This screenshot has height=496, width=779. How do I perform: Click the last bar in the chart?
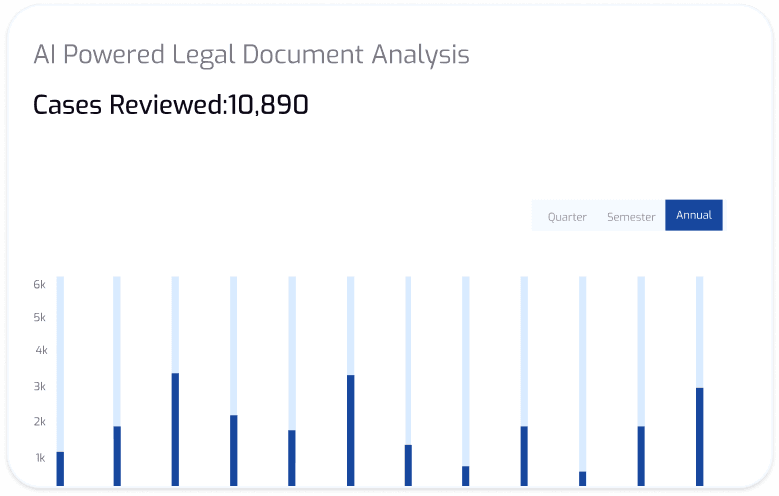700,437
